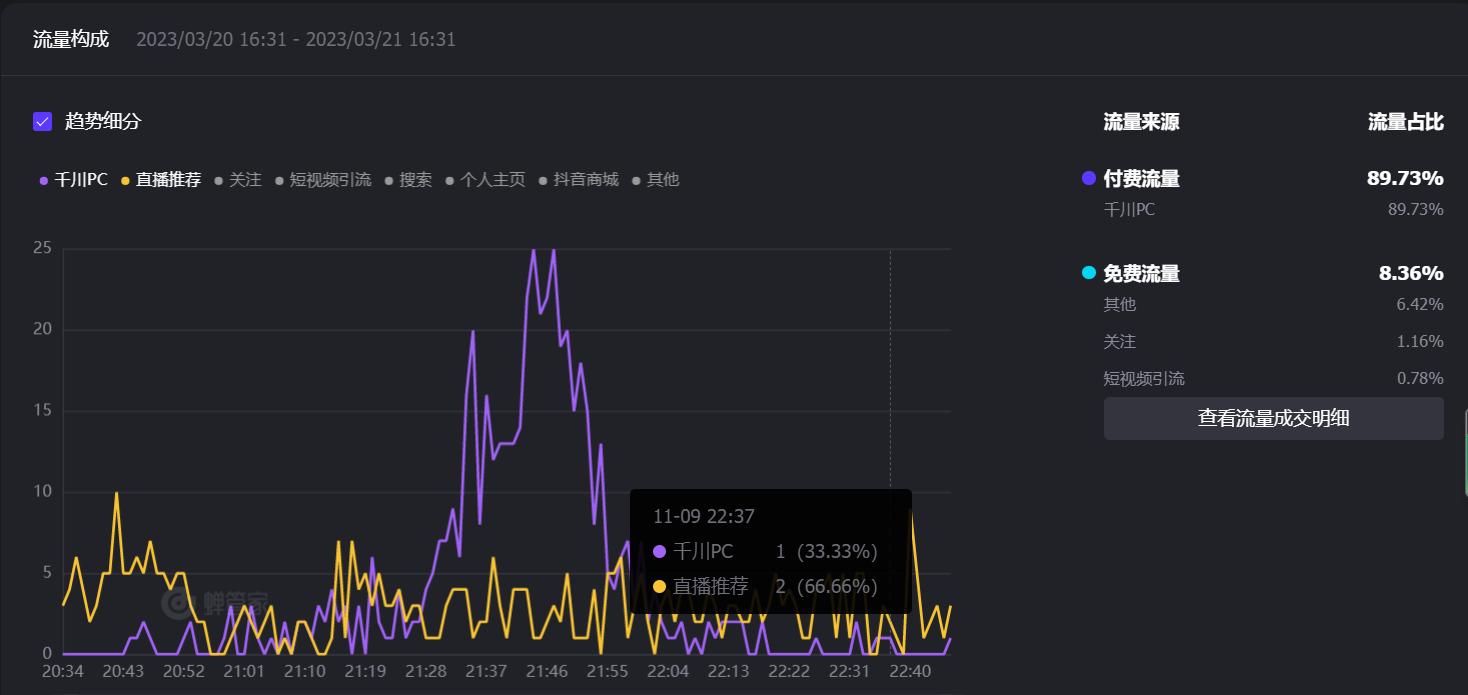The height and width of the screenshot is (695, 1468).
Task: Enable the 搜索 legend series
Action: [x=408, y=180]
